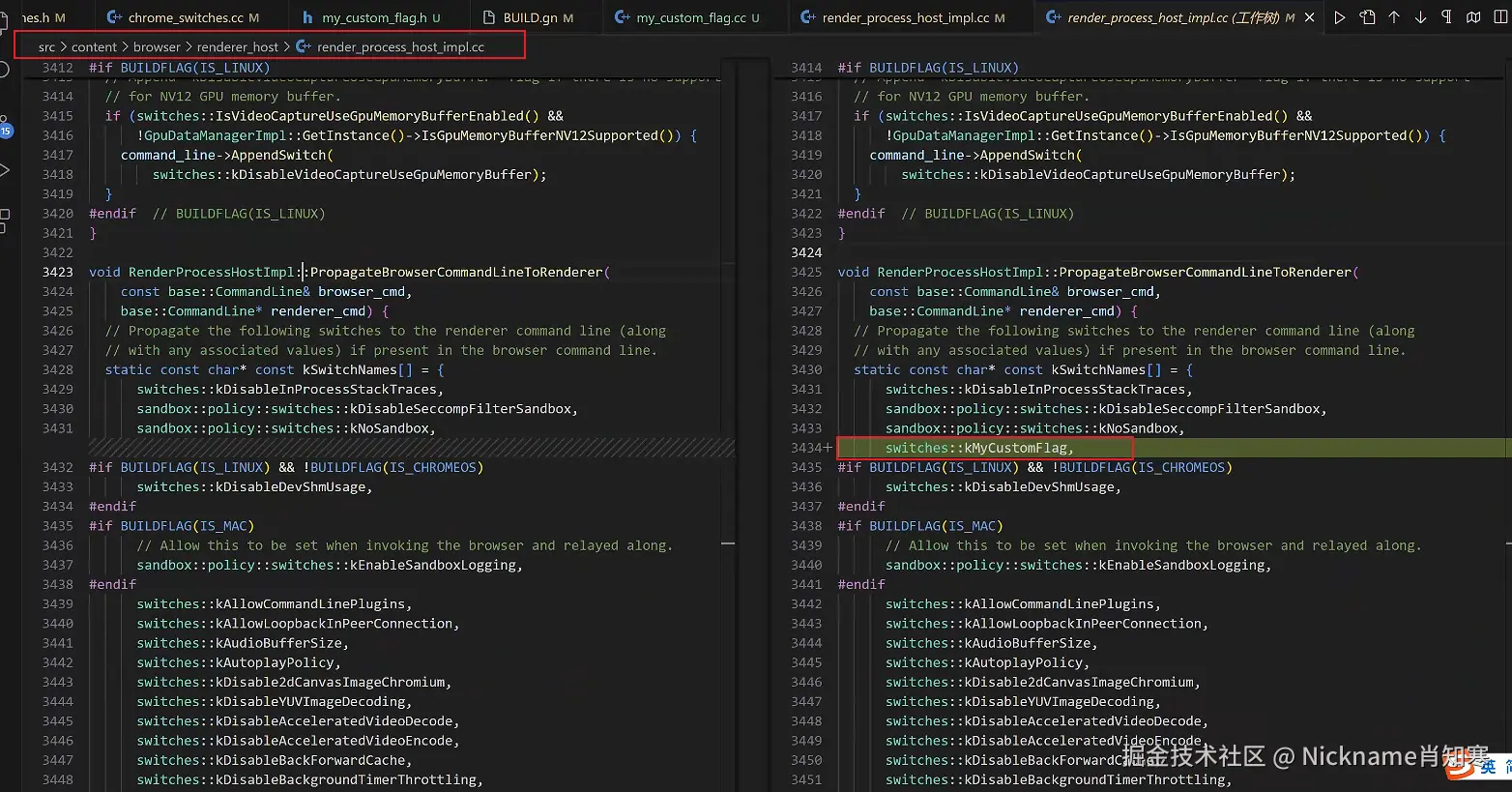Click line number 3424 in right gutter
The width and height of the screenshot is (1512, 792).
pos(806,252)
